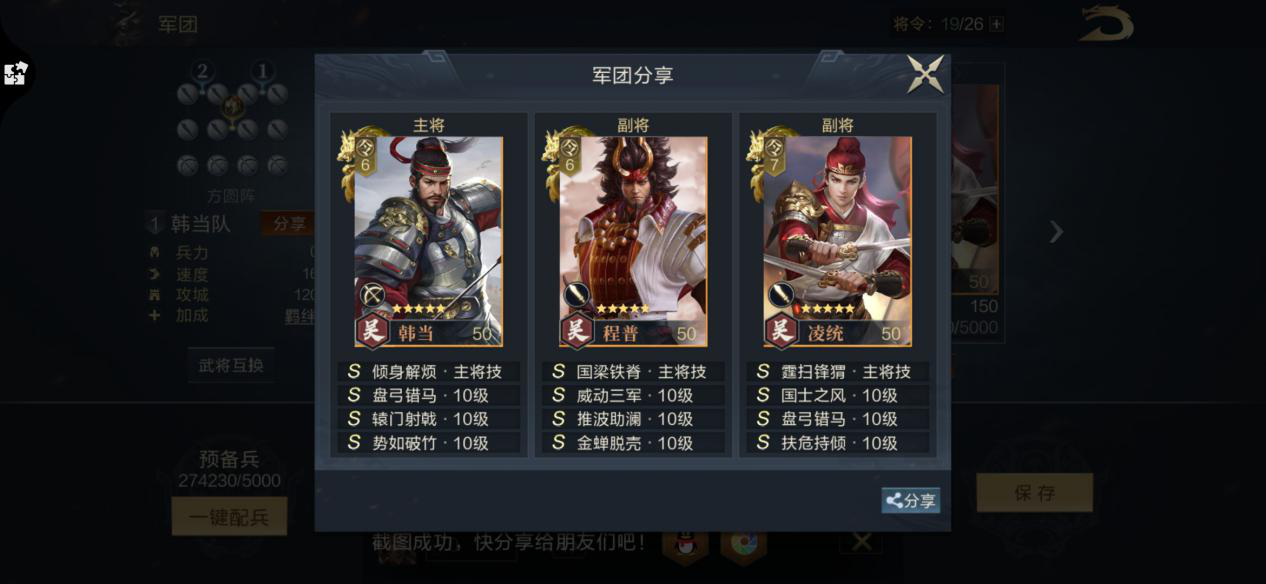Close the 军团分享 dialog with crossed-swords icon
This screenshot has width=1266, height=584.
(925, 74)
